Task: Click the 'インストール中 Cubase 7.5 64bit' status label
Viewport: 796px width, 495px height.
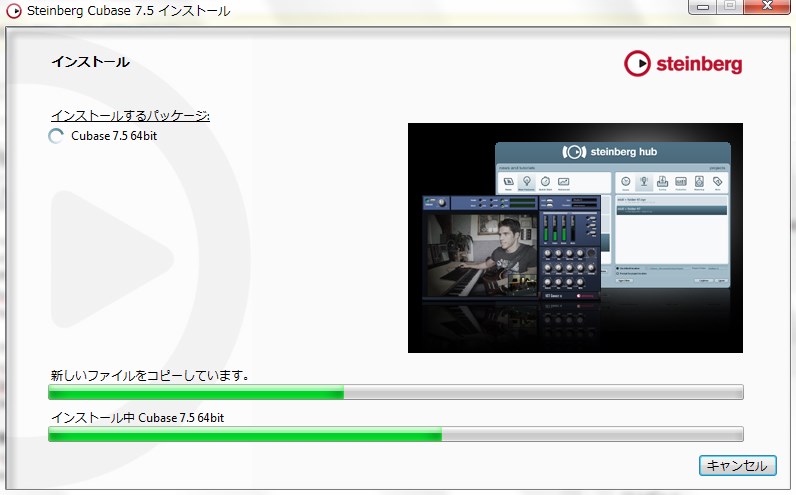Action: point(138,418)
